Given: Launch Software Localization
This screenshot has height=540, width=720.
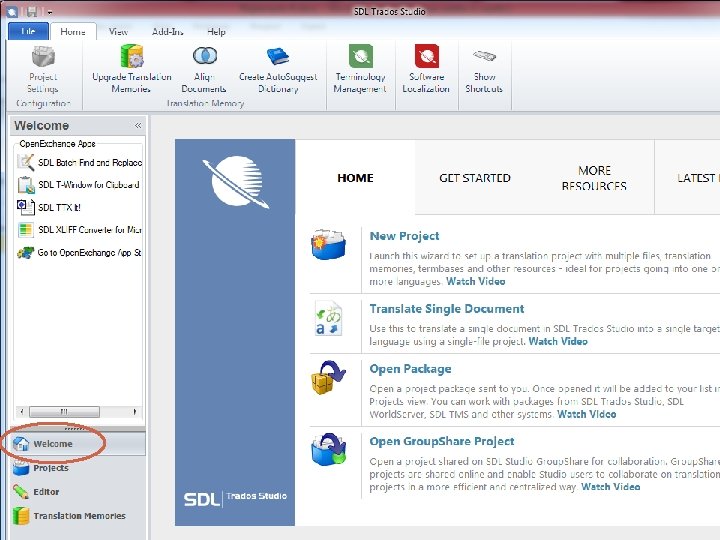Looking at the screenshot, I should coord(426,69).
